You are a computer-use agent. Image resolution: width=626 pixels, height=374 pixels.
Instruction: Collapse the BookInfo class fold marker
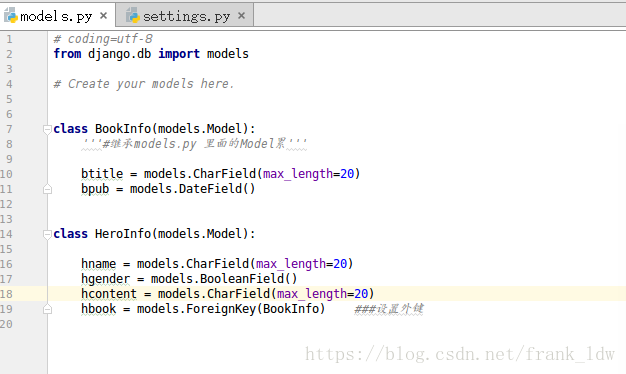tap(47, 129)
